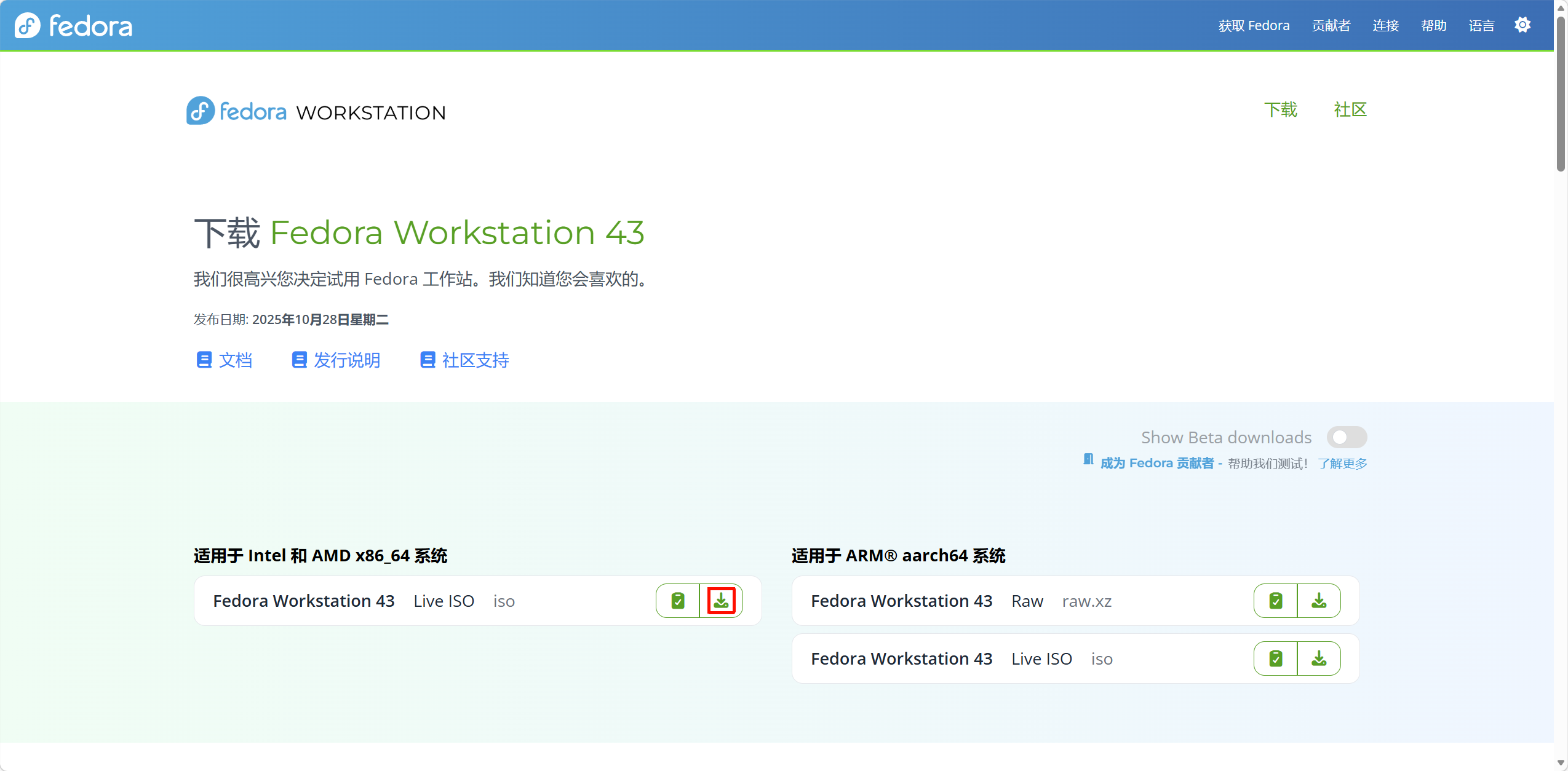The height and width of the screenshot is (771, 1568).
Task: Open the 帮助 menu
Action: [x=1433, y=26]
